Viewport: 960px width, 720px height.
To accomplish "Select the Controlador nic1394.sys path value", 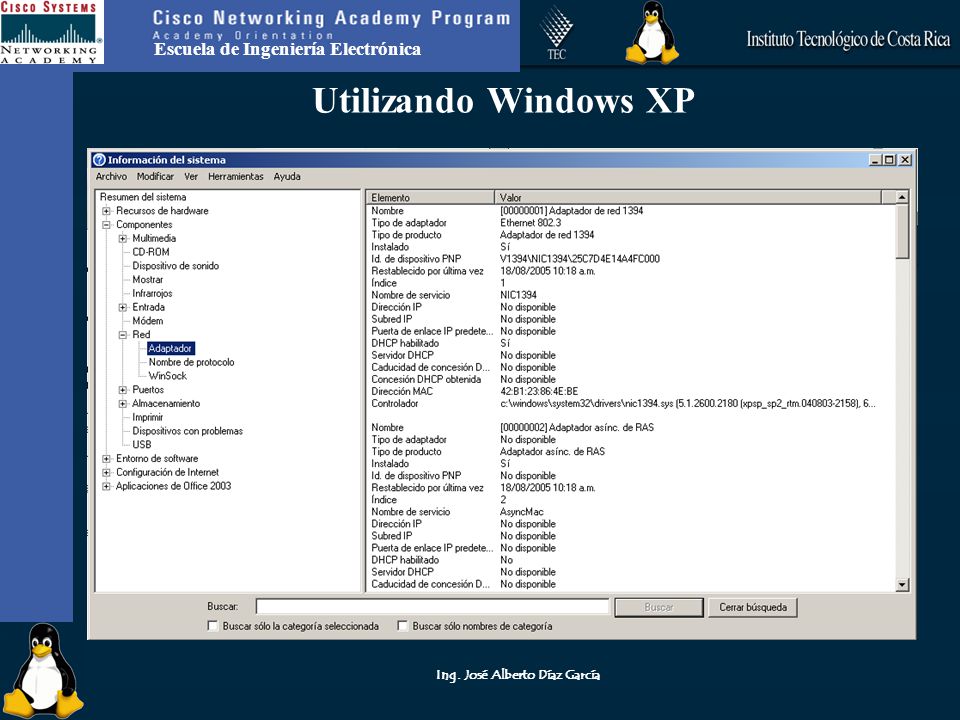I will coord(688,403).
